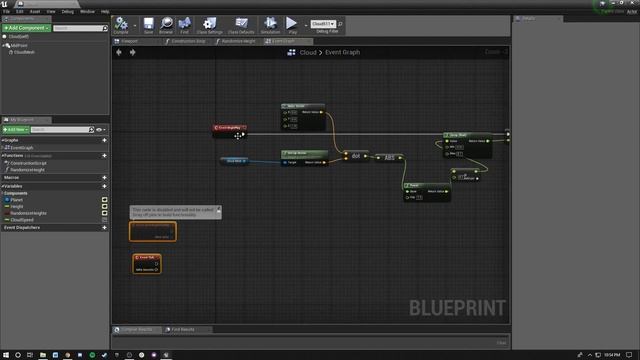
Task: Toggle visibility eye for CloudSpeed variable
Action: point(104,220)
